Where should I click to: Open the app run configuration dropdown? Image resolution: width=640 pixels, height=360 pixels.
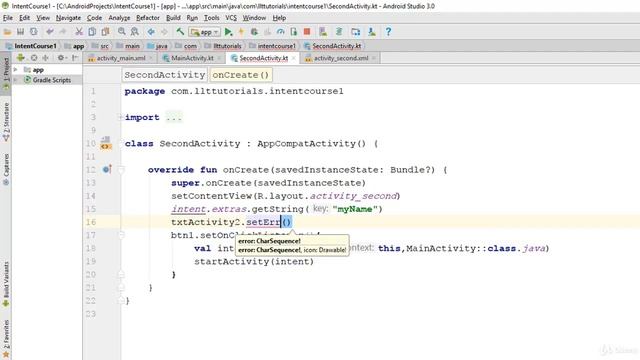pyautogui.click(x=204, y=32)
